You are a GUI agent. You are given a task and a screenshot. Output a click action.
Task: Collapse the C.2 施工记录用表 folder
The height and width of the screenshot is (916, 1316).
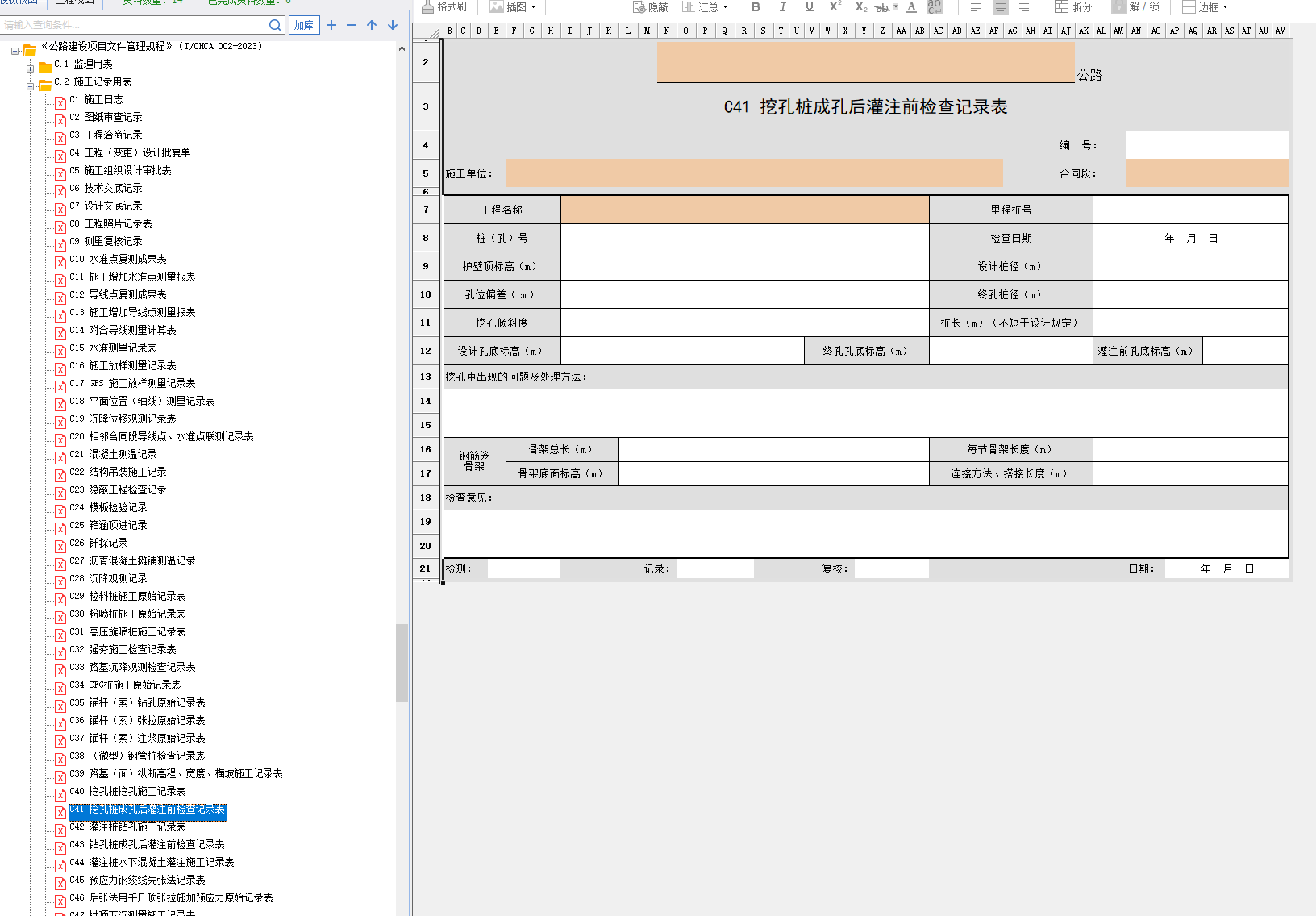31,86
